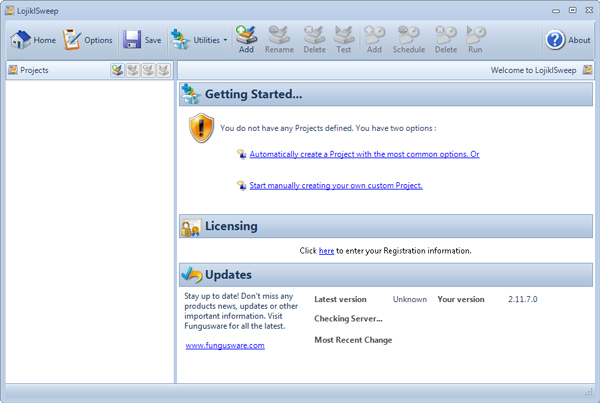Click the Delete schedule toolbar icon
This screenshot has height=403, width=600.
point(446,39)
